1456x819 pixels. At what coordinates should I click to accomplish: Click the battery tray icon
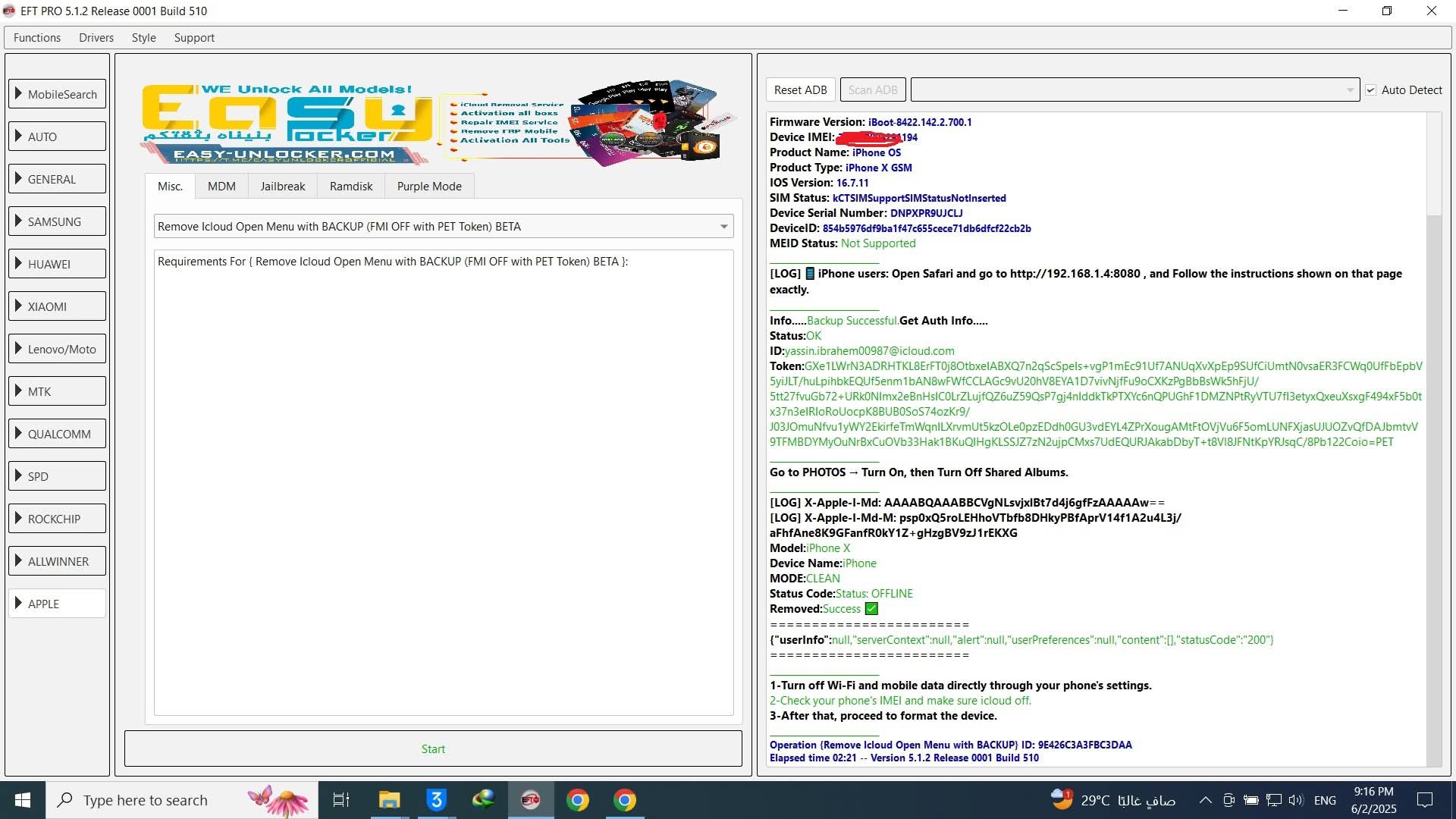pyautogui.click(x=1251, y=800)
